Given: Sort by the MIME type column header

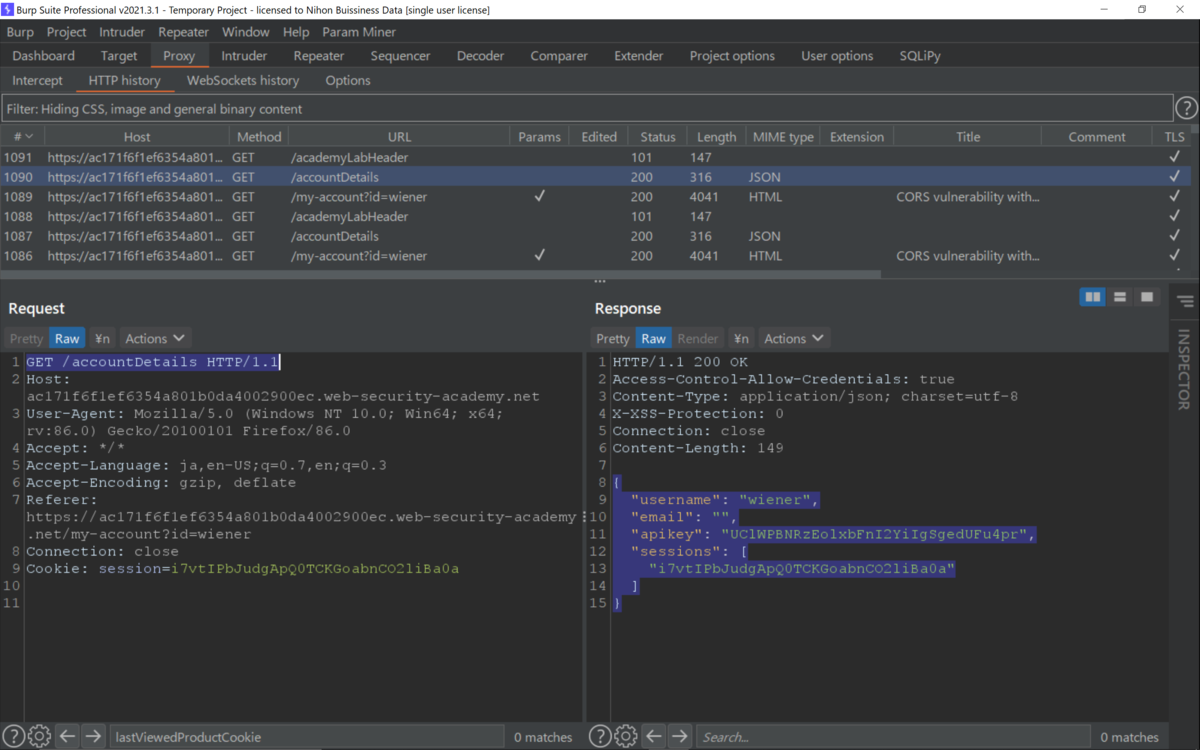Looking at the screenshot, I should click(x=782, y=136).
